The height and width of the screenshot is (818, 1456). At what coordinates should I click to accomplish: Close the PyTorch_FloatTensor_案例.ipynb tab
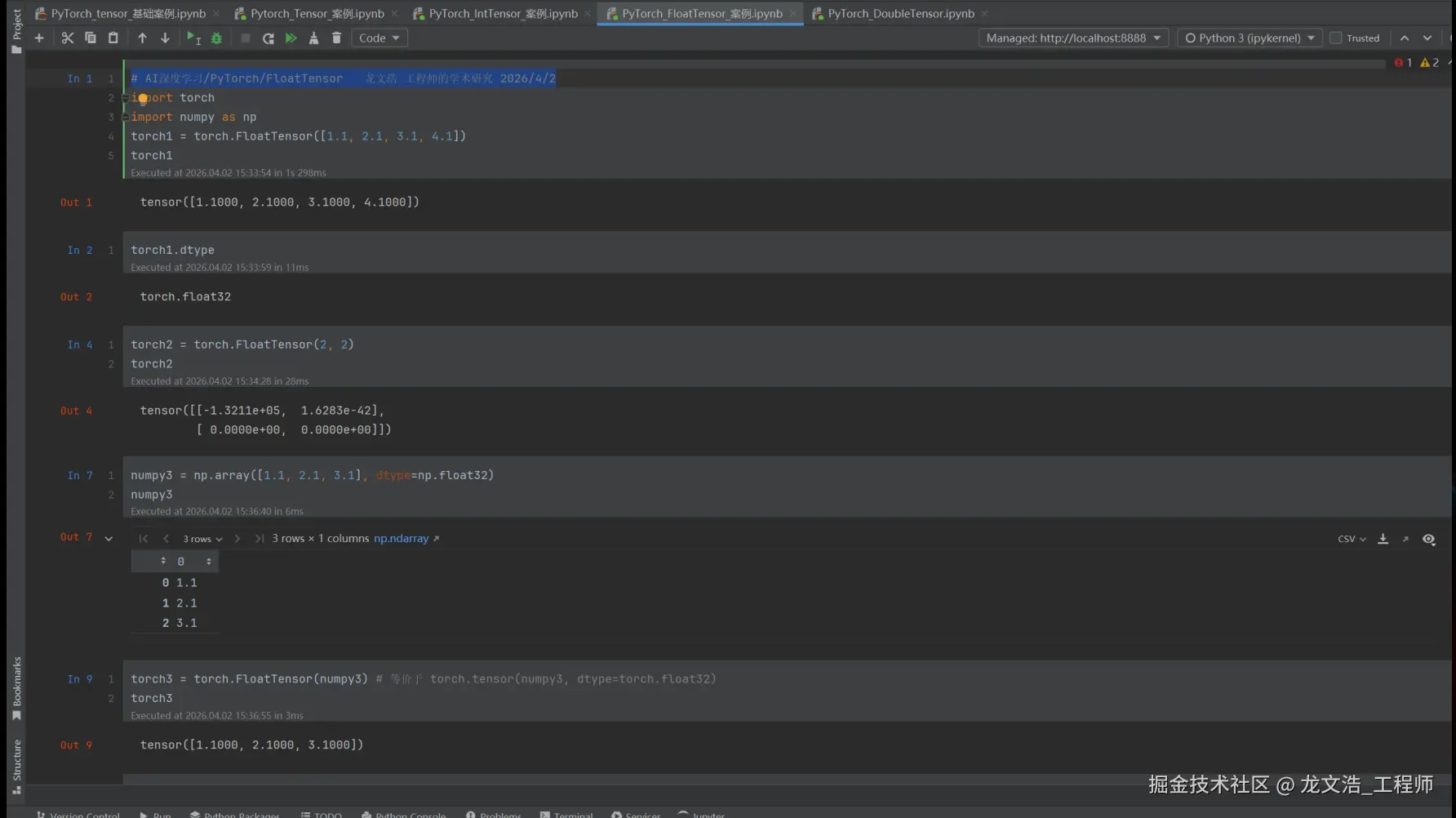click(793, 14)
